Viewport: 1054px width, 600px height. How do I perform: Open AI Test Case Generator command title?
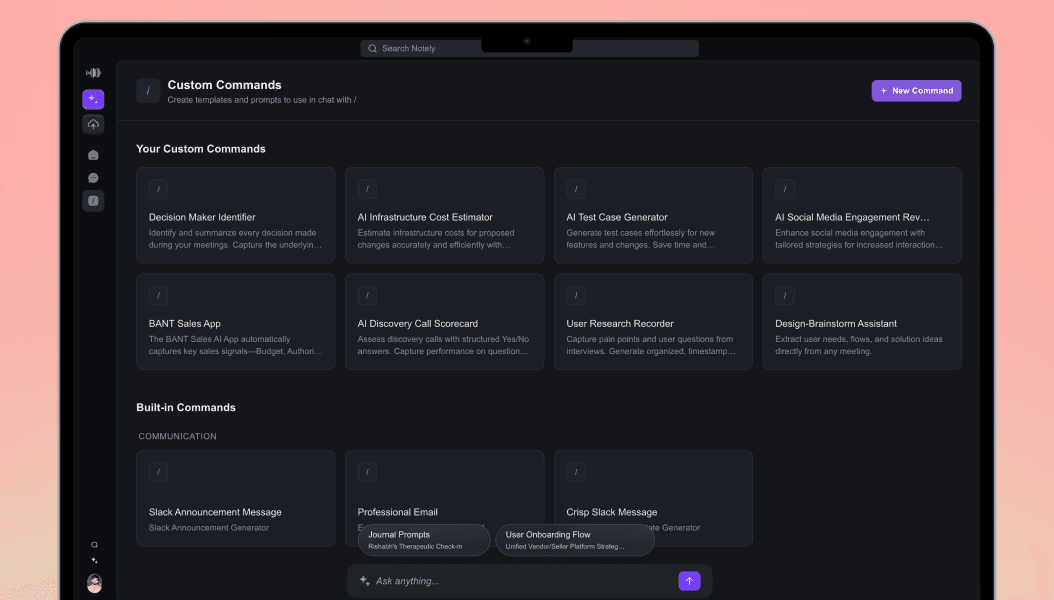(616, 217)
